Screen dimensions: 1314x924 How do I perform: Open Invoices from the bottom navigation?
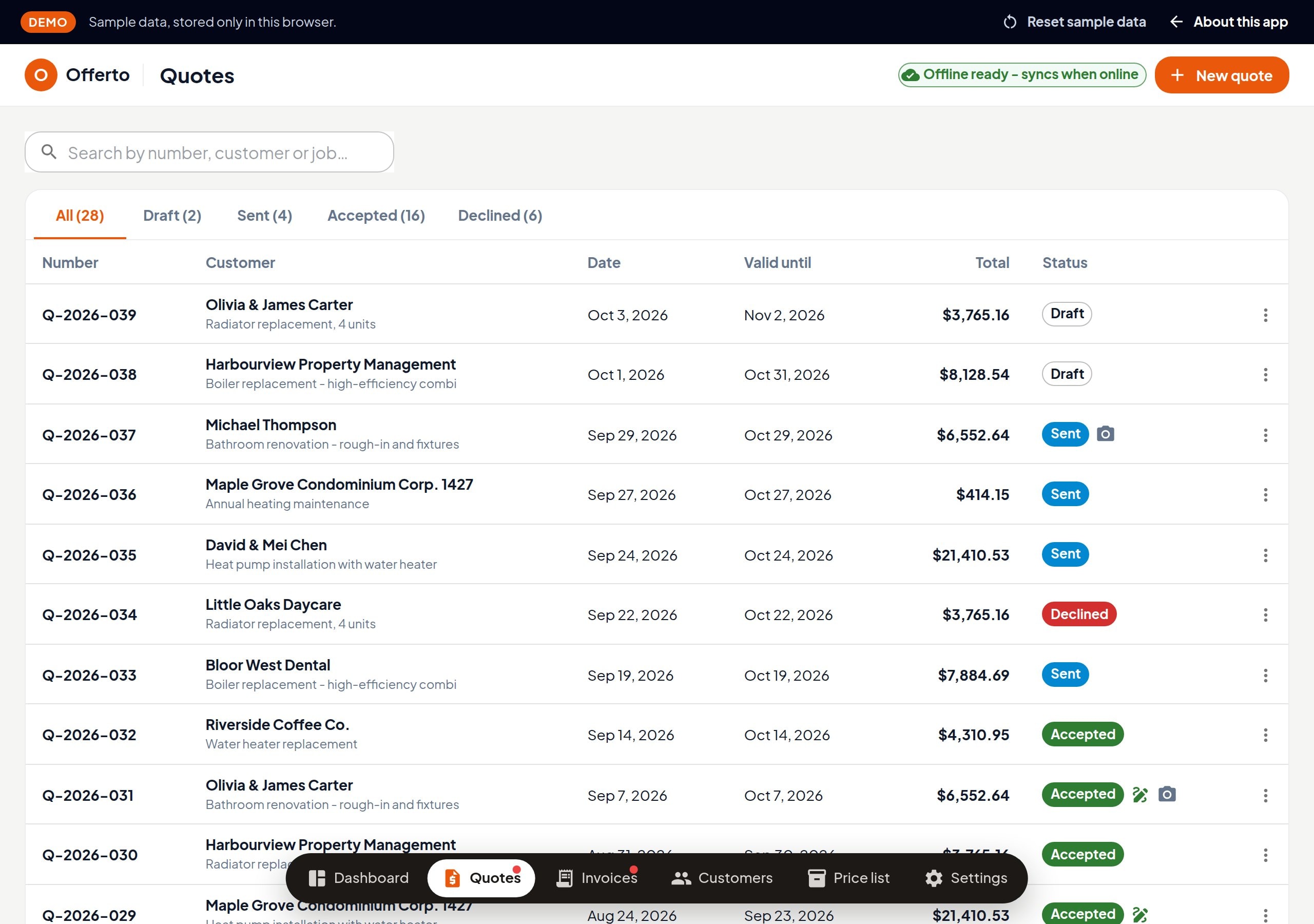pyautogui.click(x=597, y=878)
